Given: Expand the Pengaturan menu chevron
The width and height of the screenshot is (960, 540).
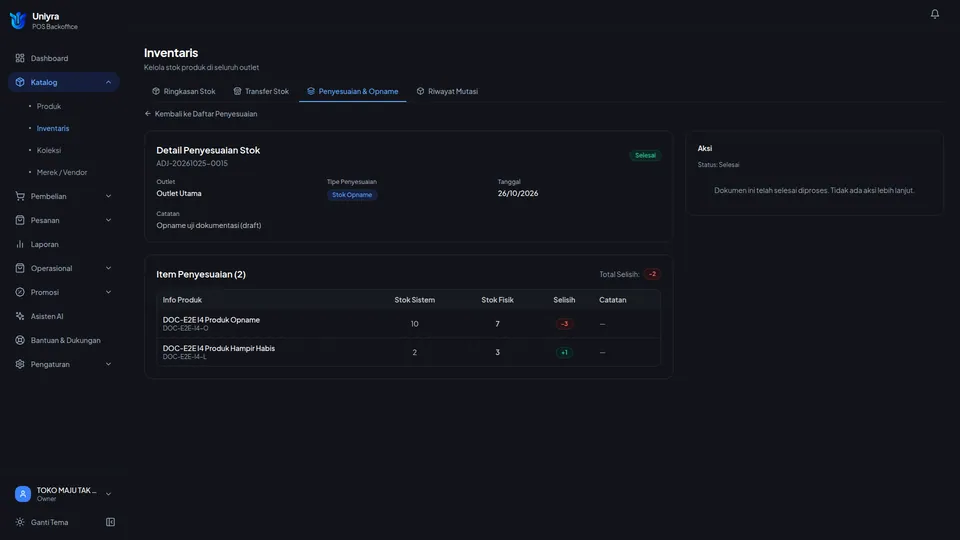Looking at the screenshot, I should point(108,364).
